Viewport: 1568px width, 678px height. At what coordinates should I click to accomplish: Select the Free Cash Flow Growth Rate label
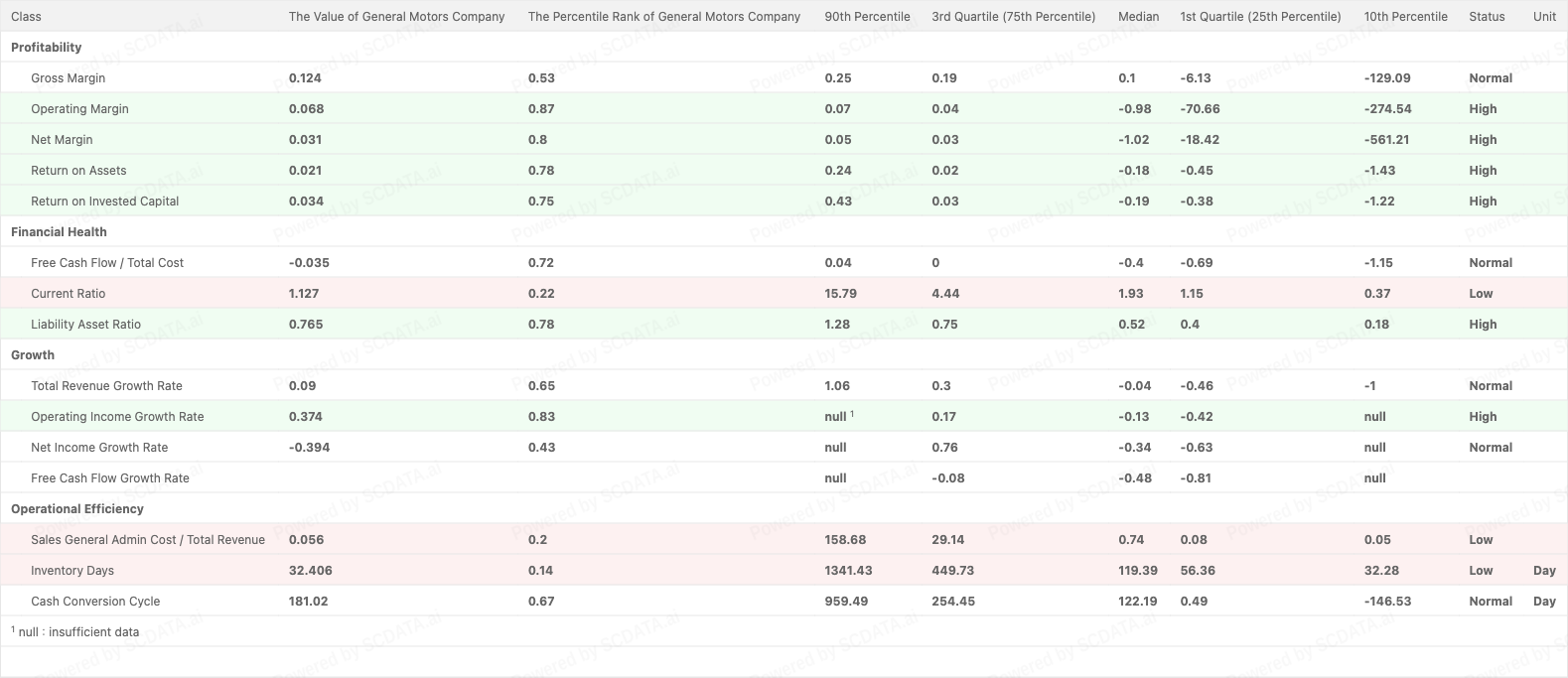click(x=109, y=477)
